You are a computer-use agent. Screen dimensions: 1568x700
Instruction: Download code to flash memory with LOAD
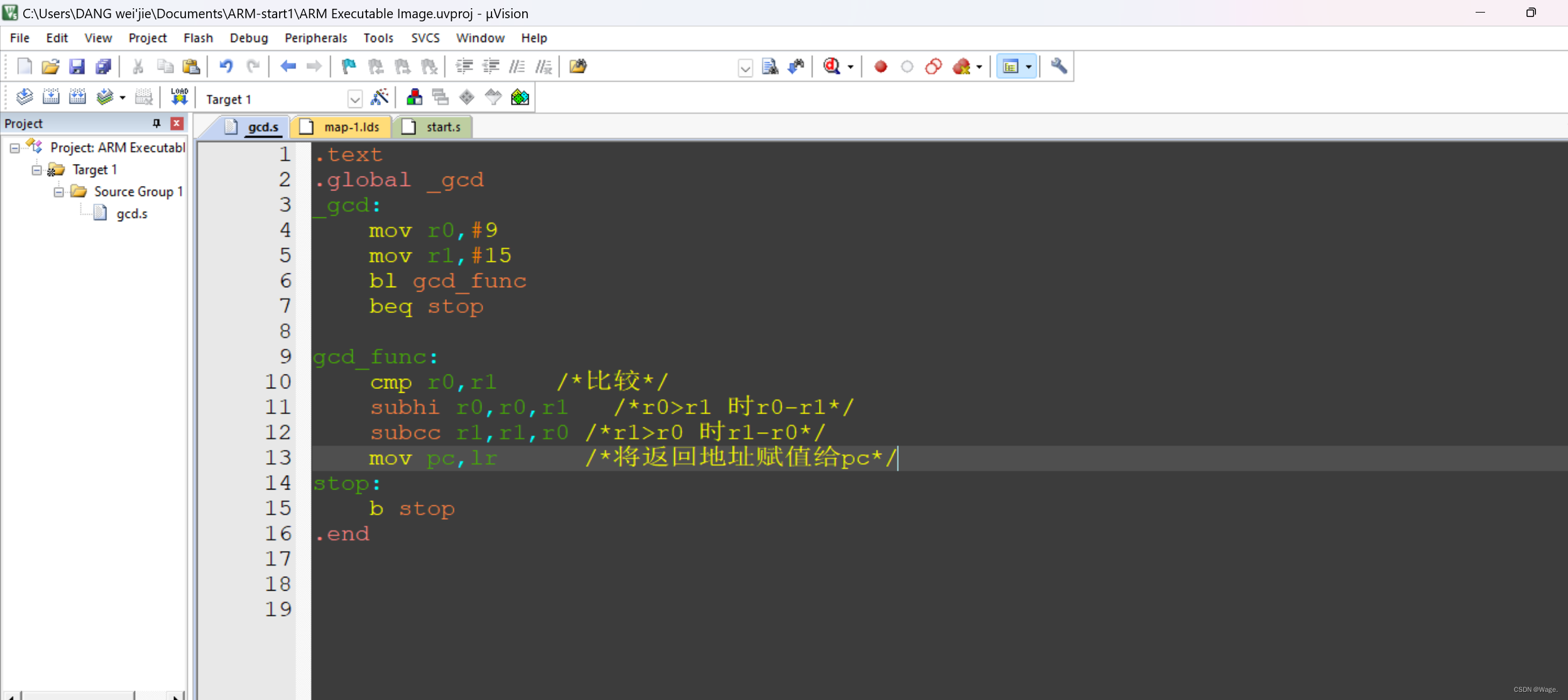pos(180,96)
